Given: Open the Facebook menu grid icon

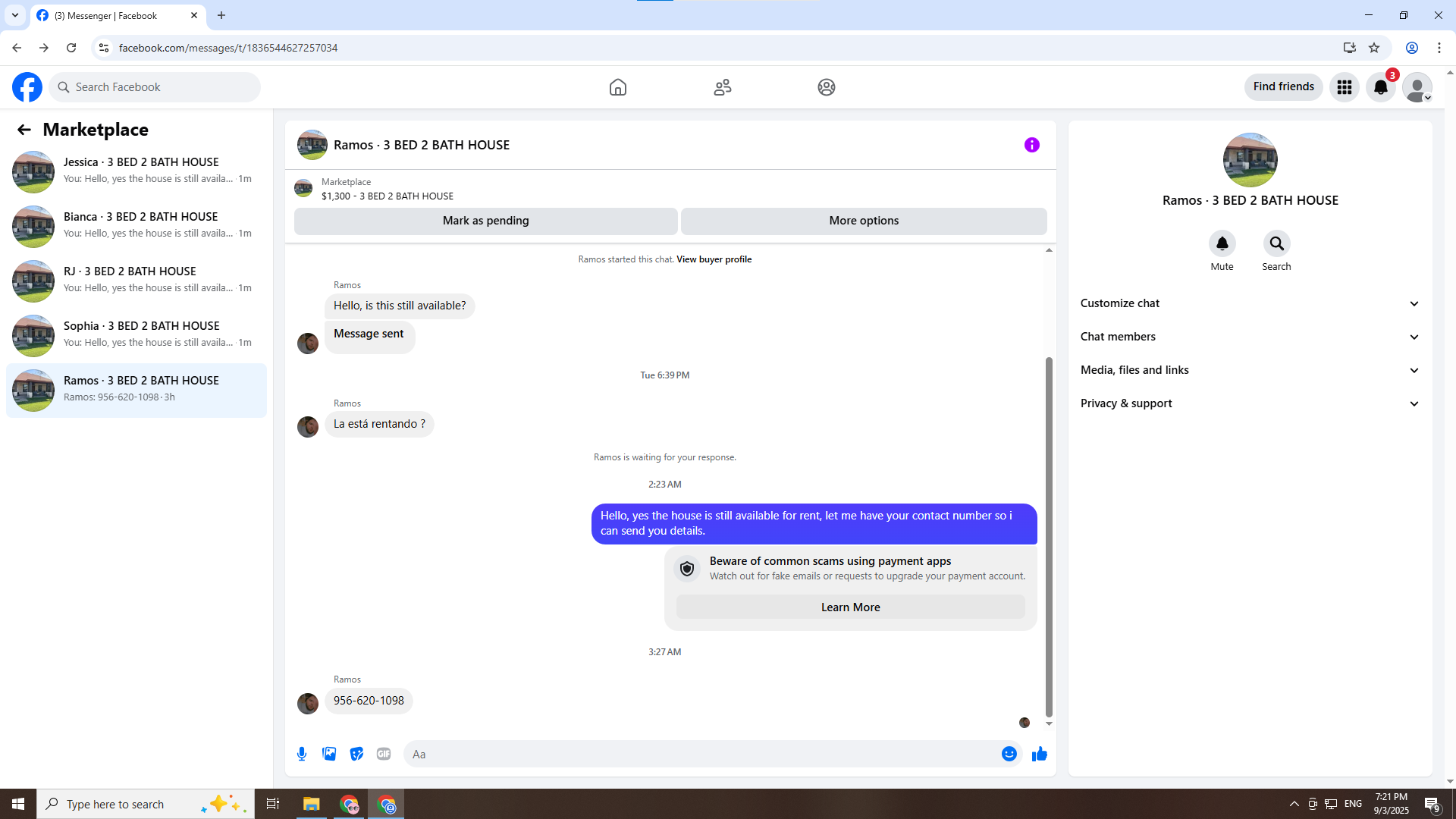Looking at the screenshot, I should 1345,87.
